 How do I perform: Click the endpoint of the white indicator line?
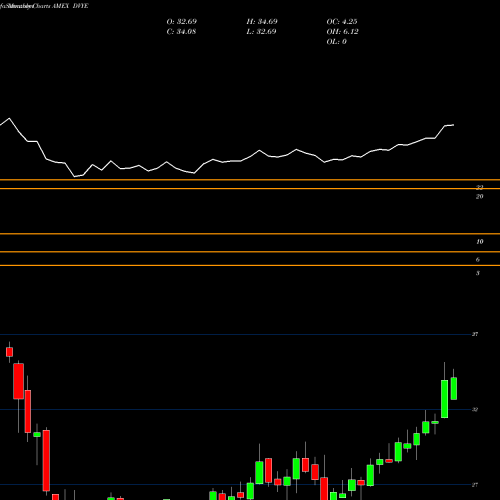[453, 125]
